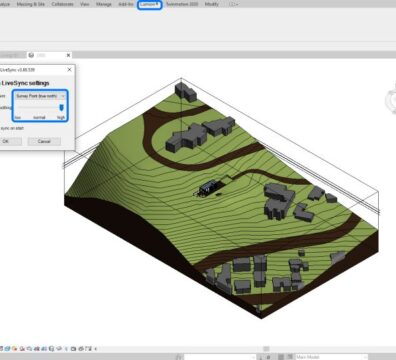
Task: Toggle sun path icon in view control bar
Action: point(14,349)
